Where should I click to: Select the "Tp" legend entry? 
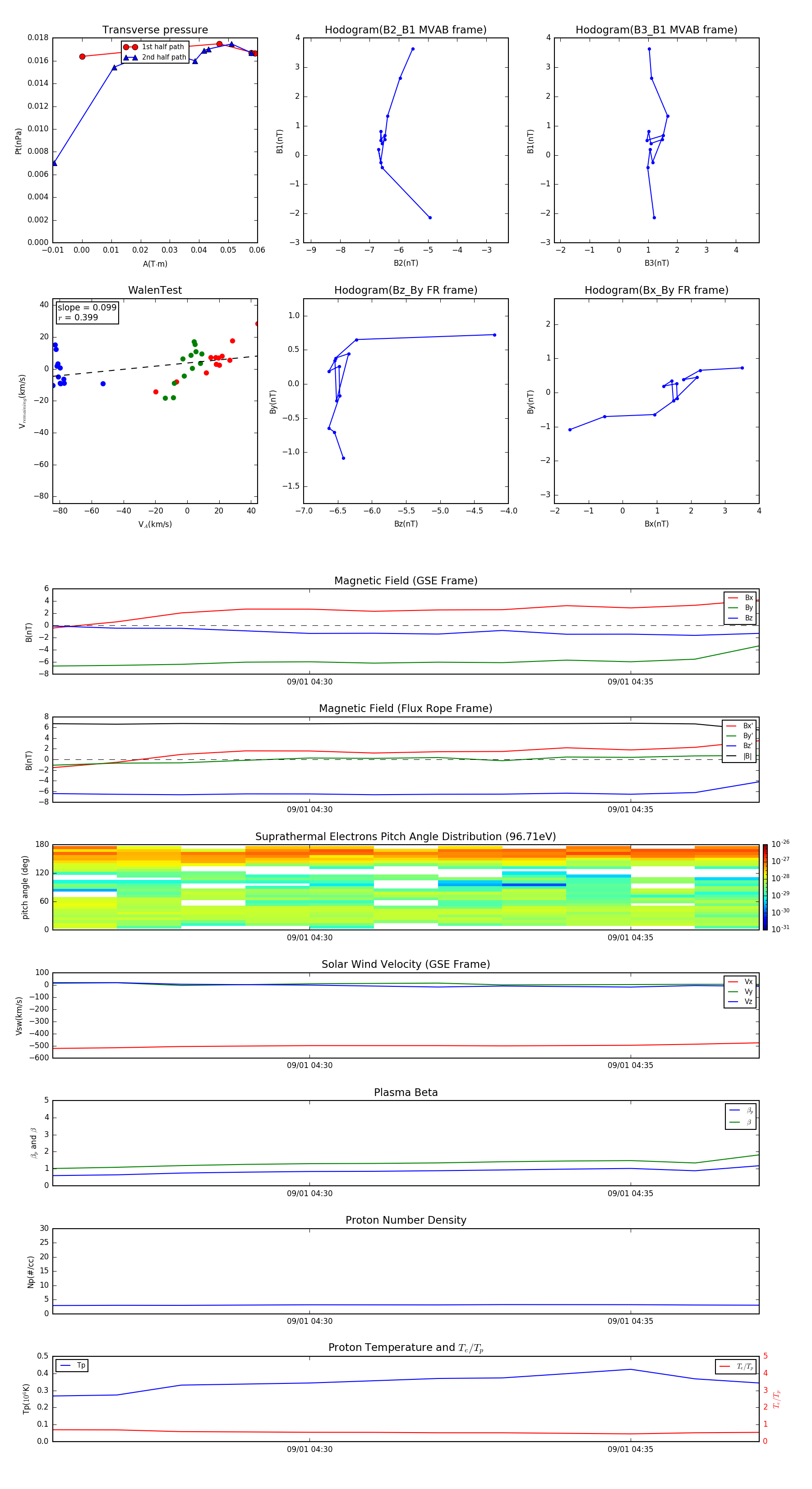point(72,1365)
